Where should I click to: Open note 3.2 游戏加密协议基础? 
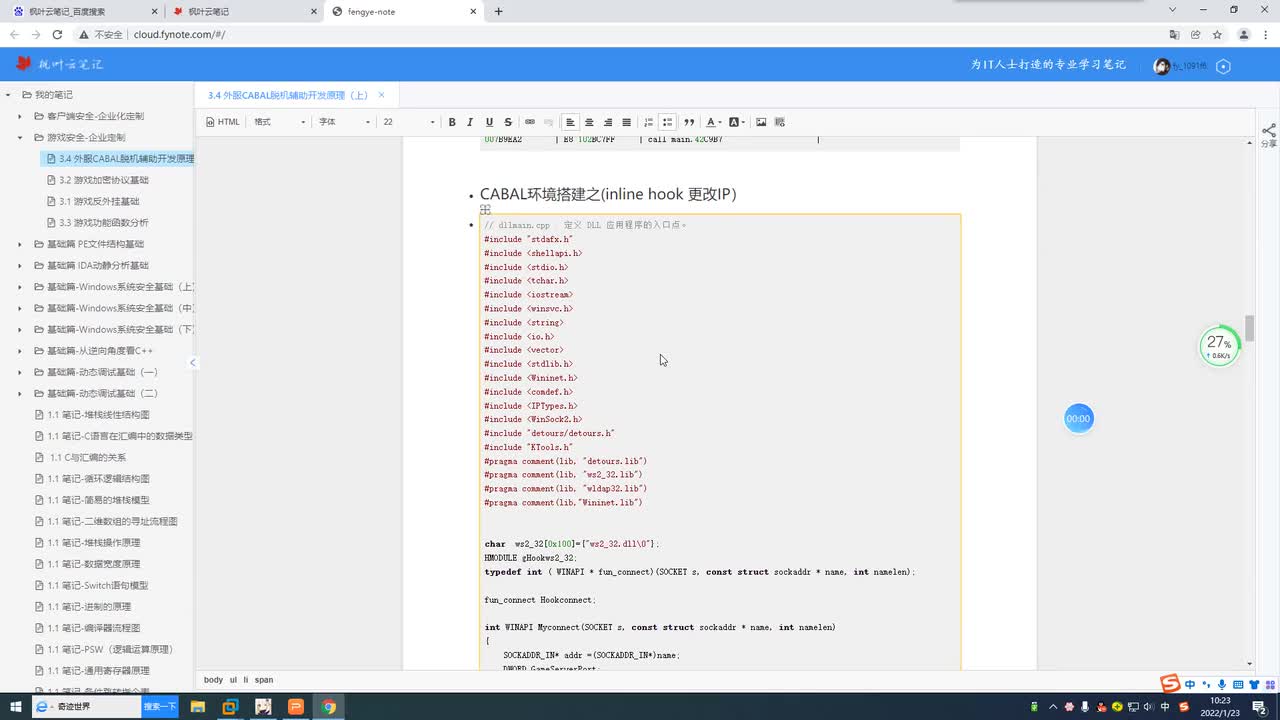(97, 180)
